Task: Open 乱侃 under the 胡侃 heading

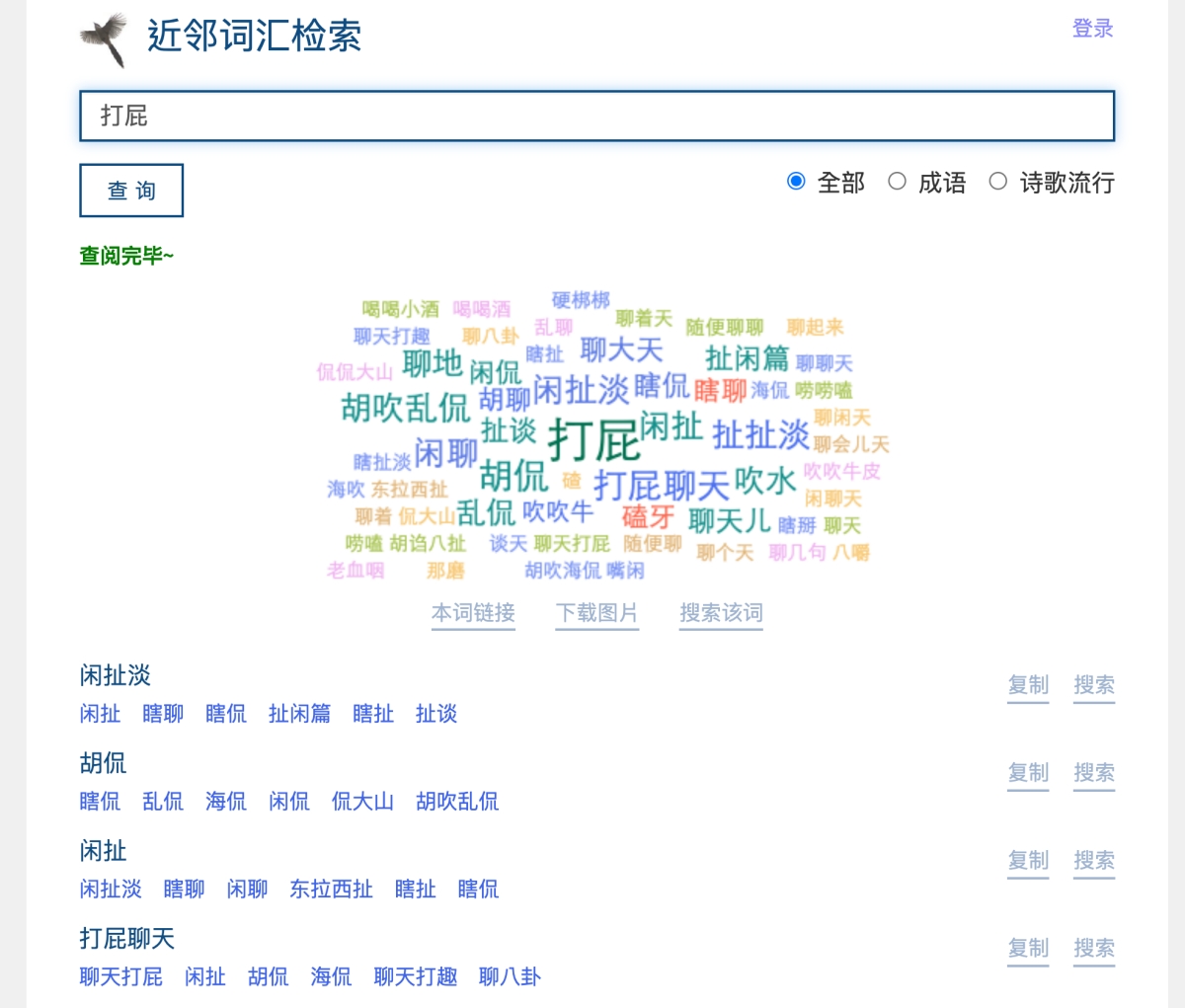Action: click(163, 802)
